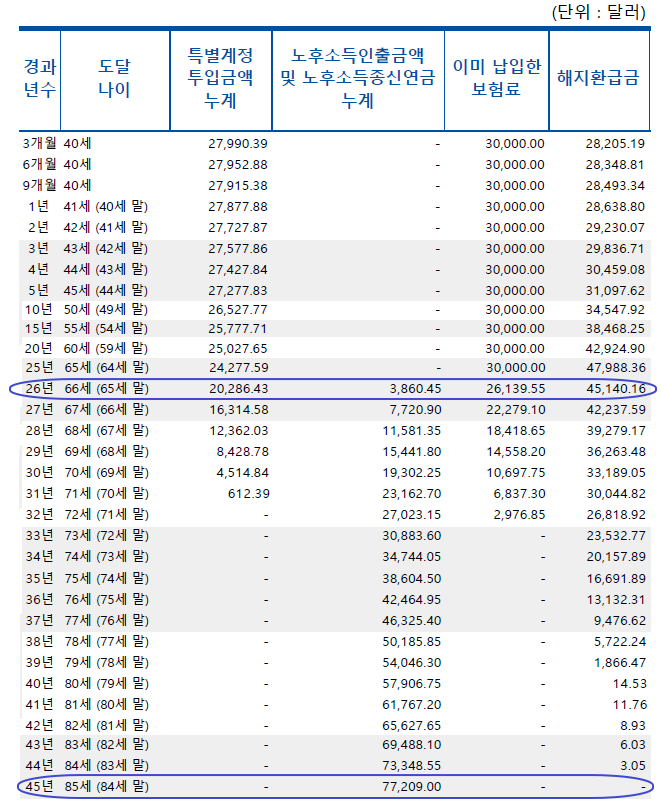Select the value 29,230.07
Image resolution: width=661 pixels, height=806 pixels.
click(x=615, y=228)
